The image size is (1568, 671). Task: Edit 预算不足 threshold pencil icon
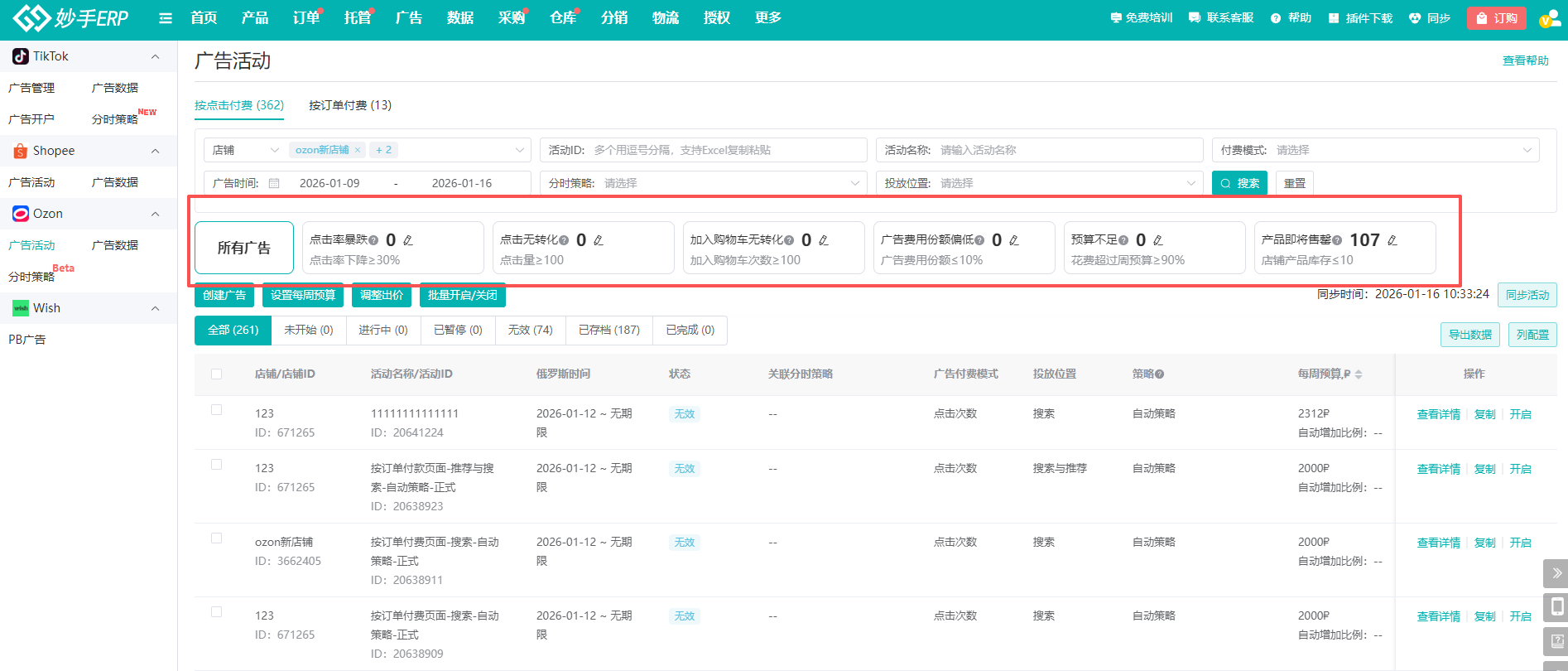(1158, 240)
